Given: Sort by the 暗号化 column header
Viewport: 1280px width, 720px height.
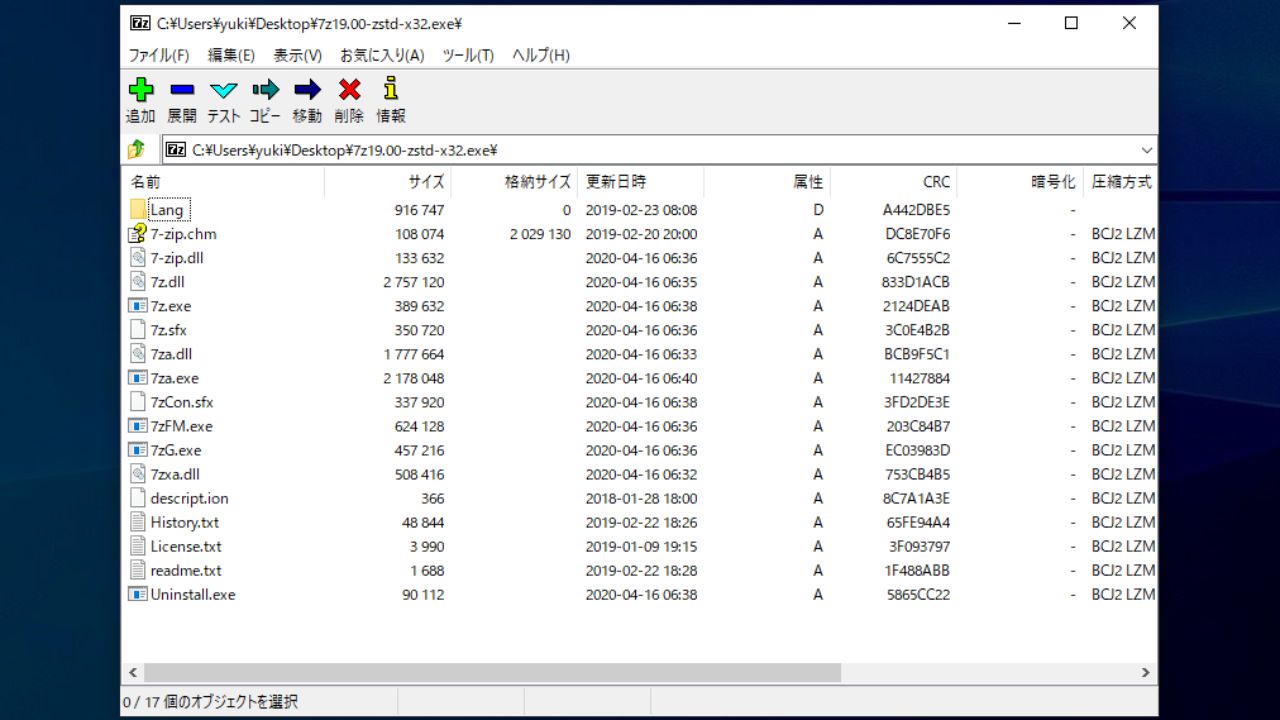Looking at the screenshot, I should tap(1020, 182).
